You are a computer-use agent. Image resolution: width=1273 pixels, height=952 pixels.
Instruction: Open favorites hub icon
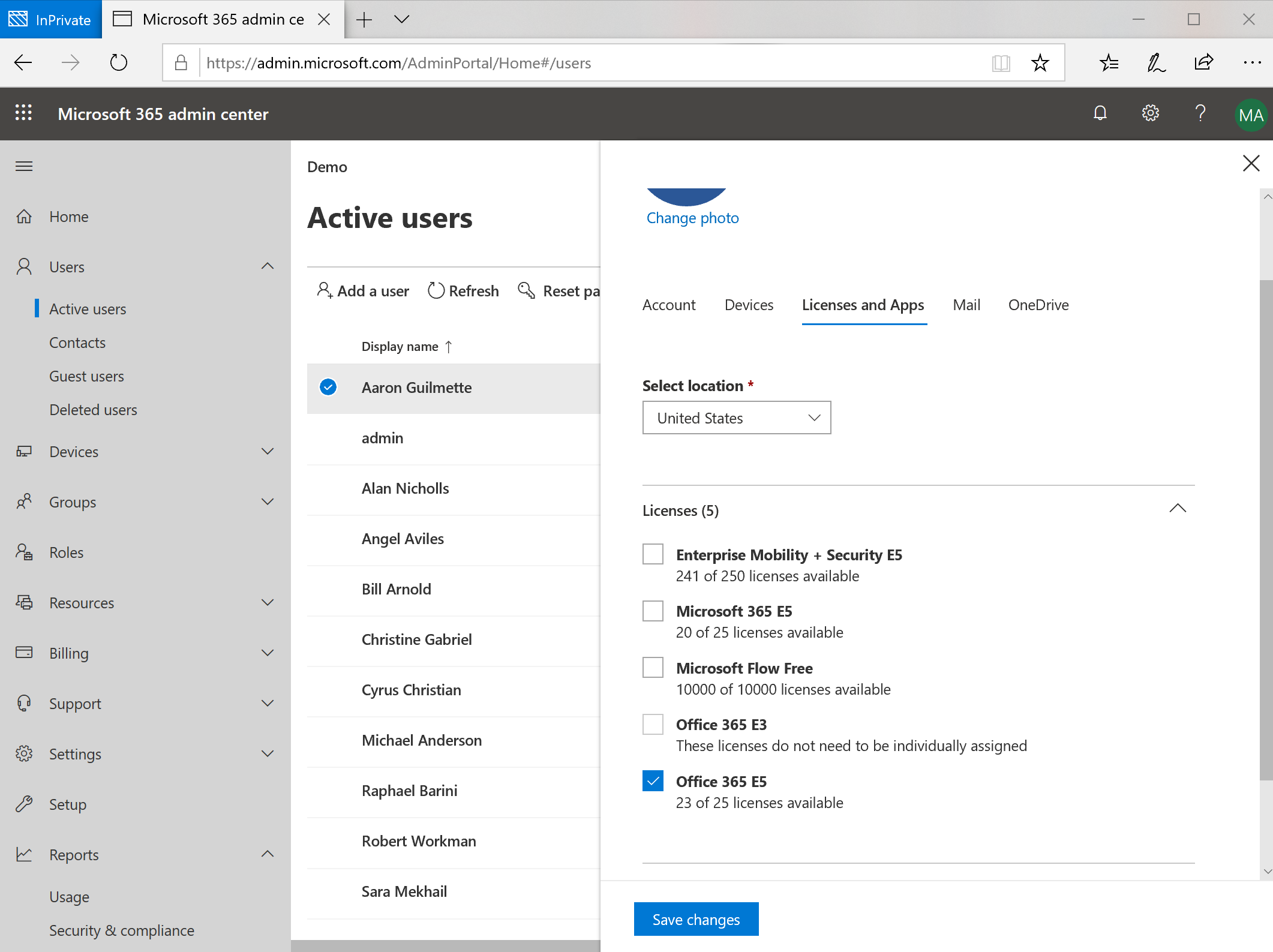tap(1109, 62)
